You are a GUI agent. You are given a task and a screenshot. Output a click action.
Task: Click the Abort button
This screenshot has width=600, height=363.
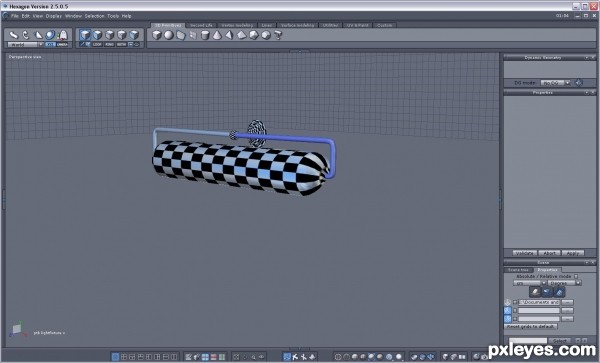tap(549, 253)
